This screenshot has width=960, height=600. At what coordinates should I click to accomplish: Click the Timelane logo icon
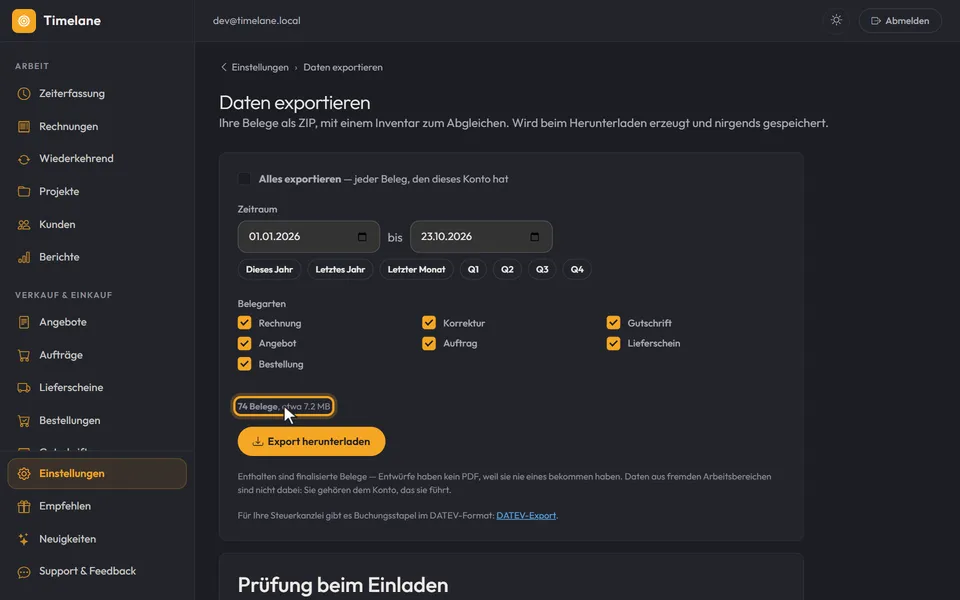tap(24, 21)
